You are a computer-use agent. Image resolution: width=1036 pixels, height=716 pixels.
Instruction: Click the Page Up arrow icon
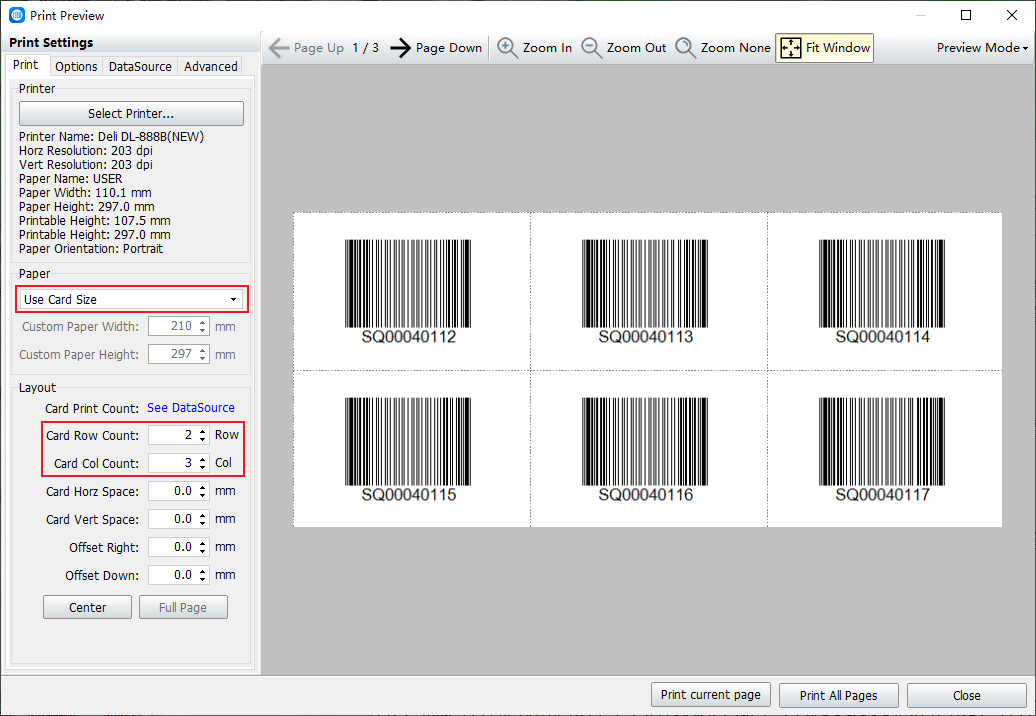tap(279, 48)
